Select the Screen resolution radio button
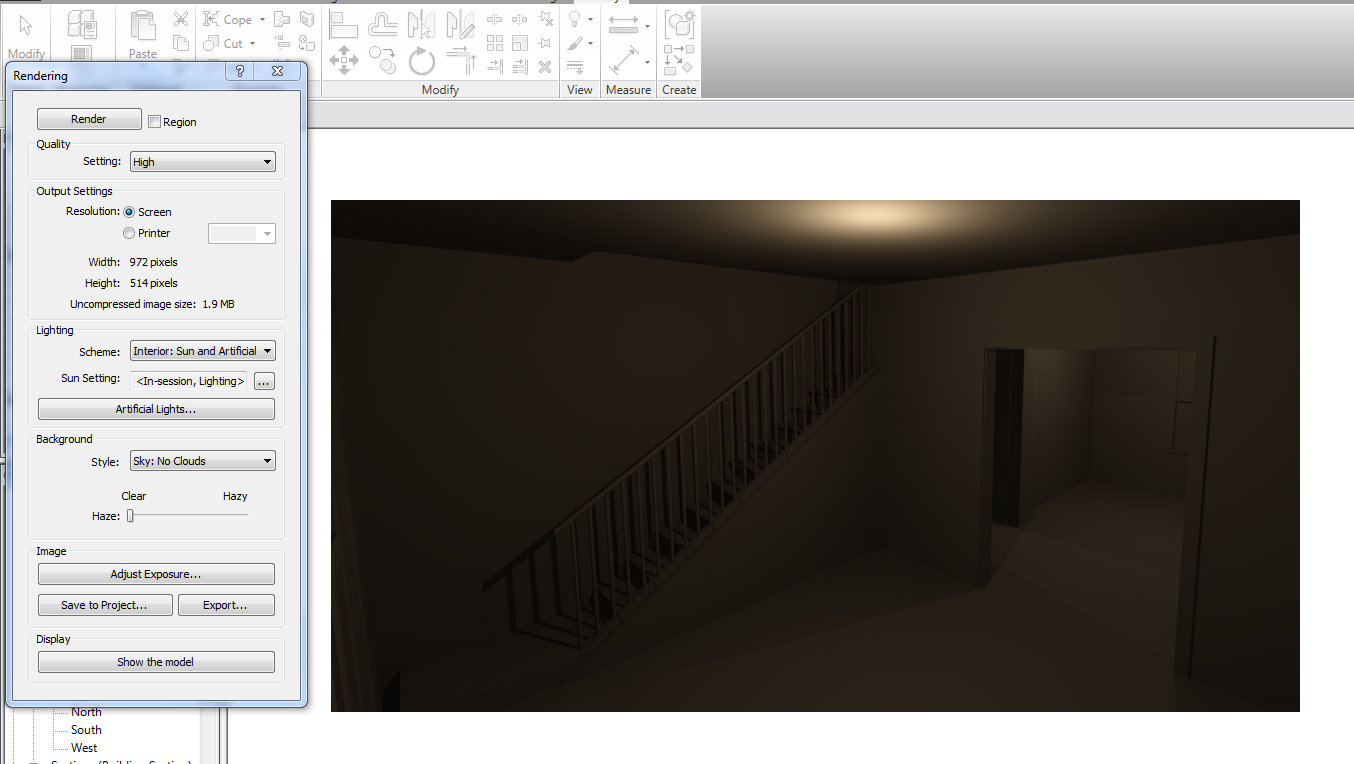Image resolution: width=1354 pixels, height=764 pixels. pos(129,212)
